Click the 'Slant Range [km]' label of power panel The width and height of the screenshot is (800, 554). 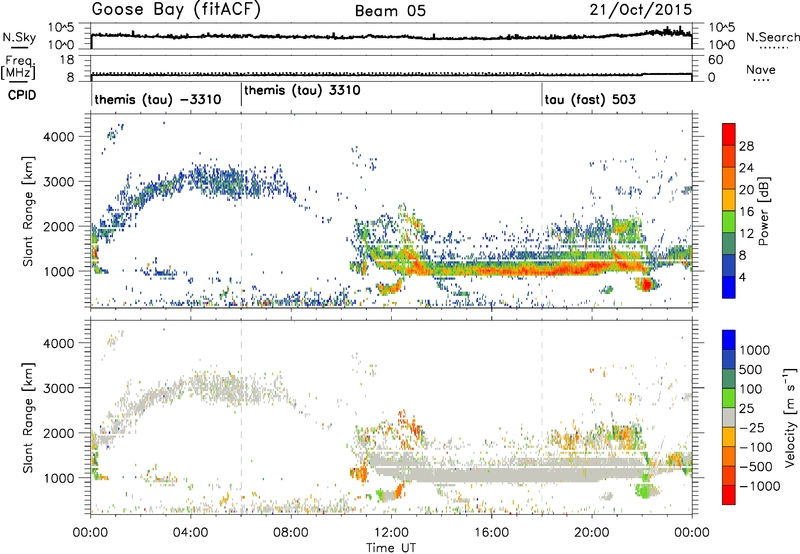28,211
